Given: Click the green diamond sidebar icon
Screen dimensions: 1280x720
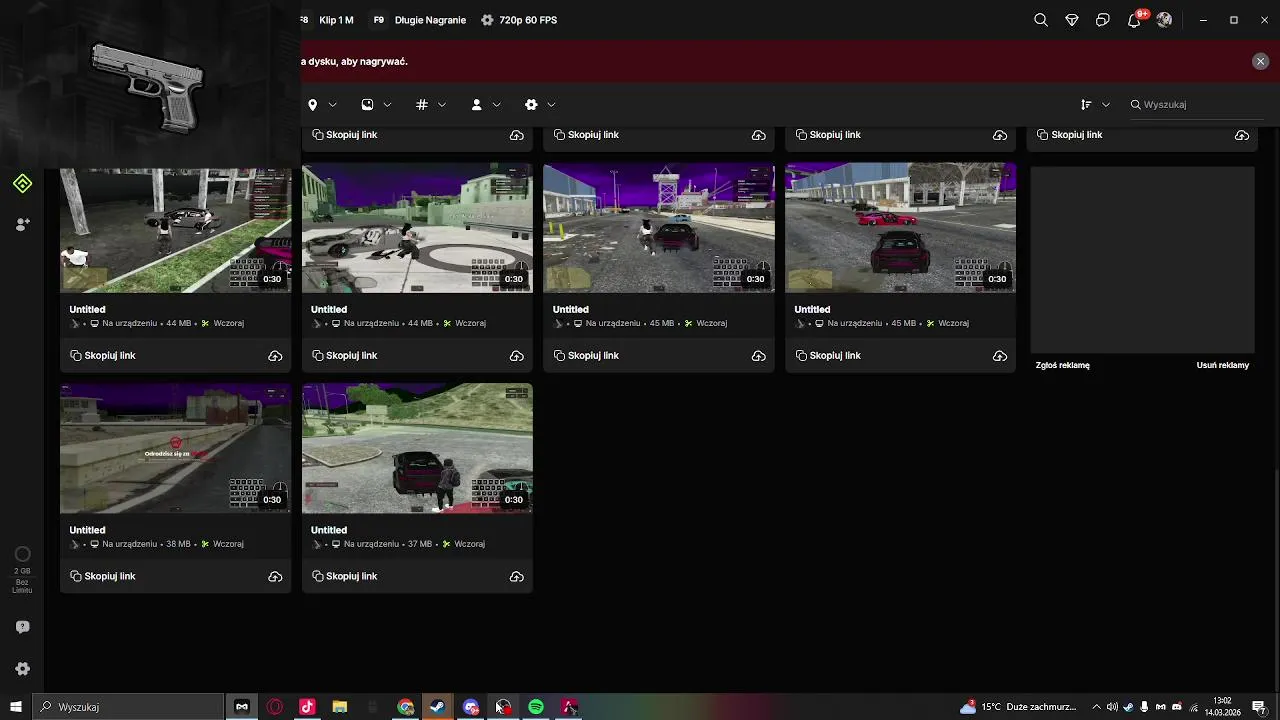Looking at the screenshot, I should tap(22, 184).
